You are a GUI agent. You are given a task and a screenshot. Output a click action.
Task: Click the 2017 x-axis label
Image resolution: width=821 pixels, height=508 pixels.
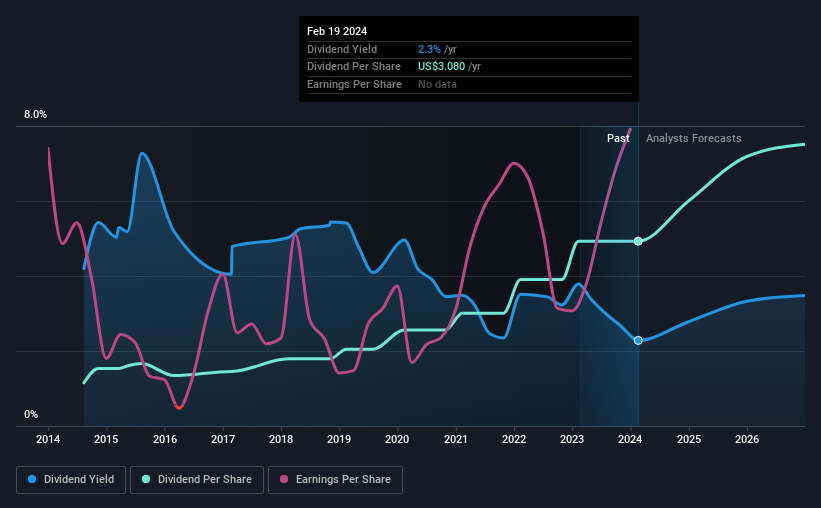tap(223, 439)
